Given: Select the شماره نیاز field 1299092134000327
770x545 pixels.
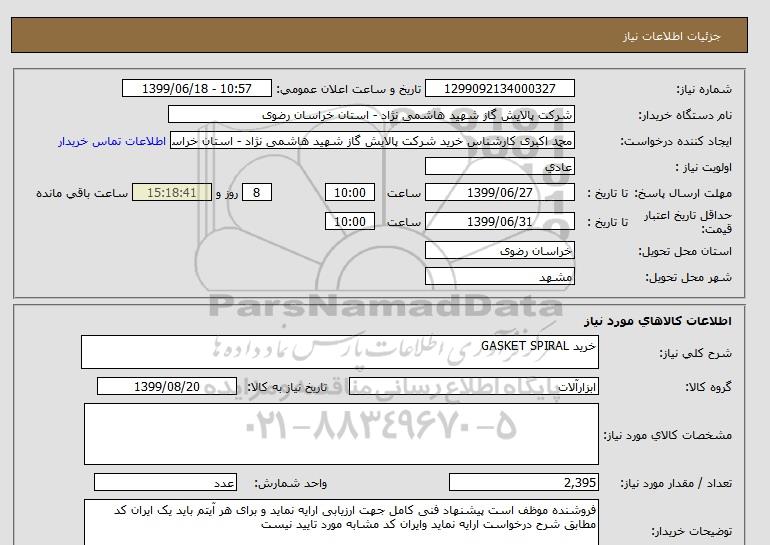Looking at the screenshot, I should coord(499,89).
